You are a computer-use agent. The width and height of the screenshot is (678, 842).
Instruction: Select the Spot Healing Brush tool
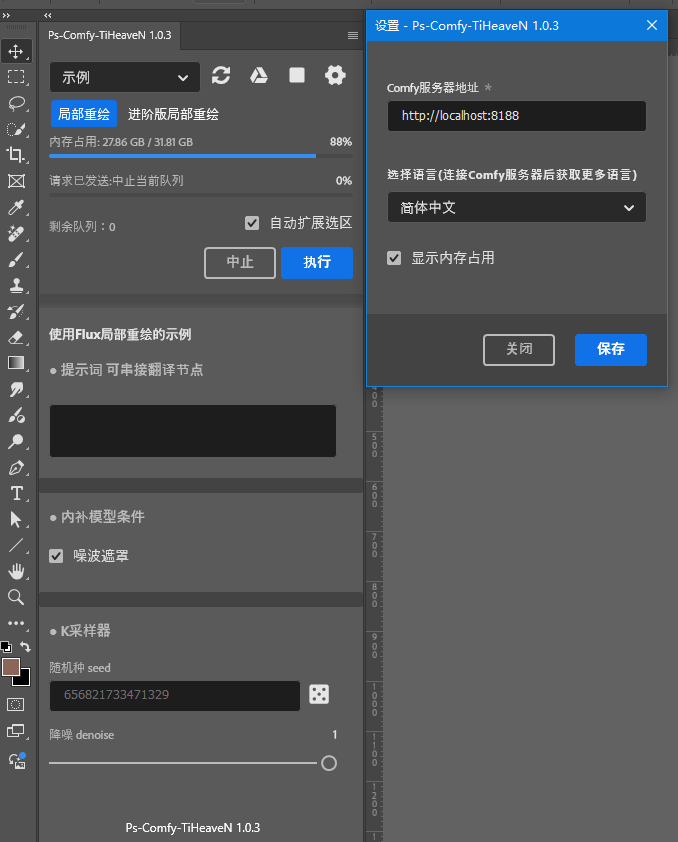click(16, 233)
